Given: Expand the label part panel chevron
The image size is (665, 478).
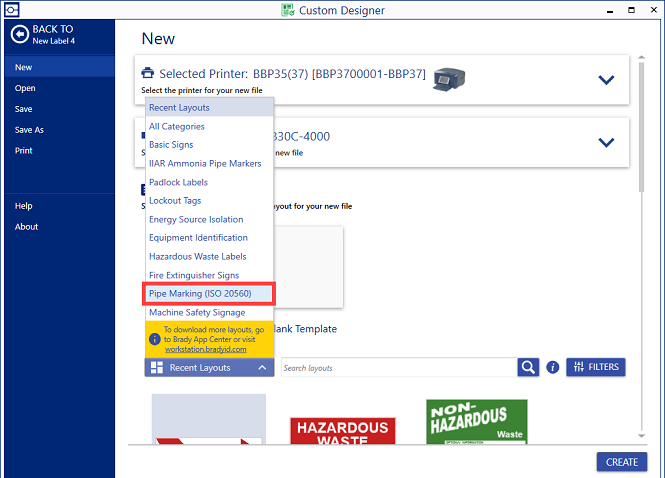Looking at the screenshot, I should pos(606,142).
